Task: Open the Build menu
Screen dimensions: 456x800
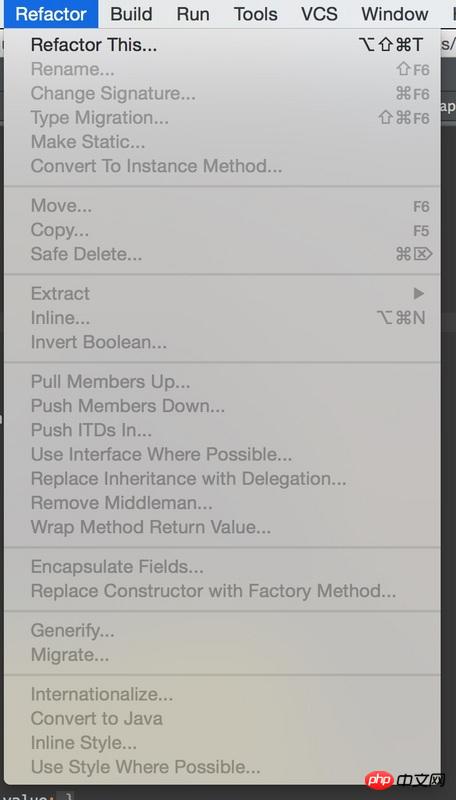Action: click(x=131, y=14)
